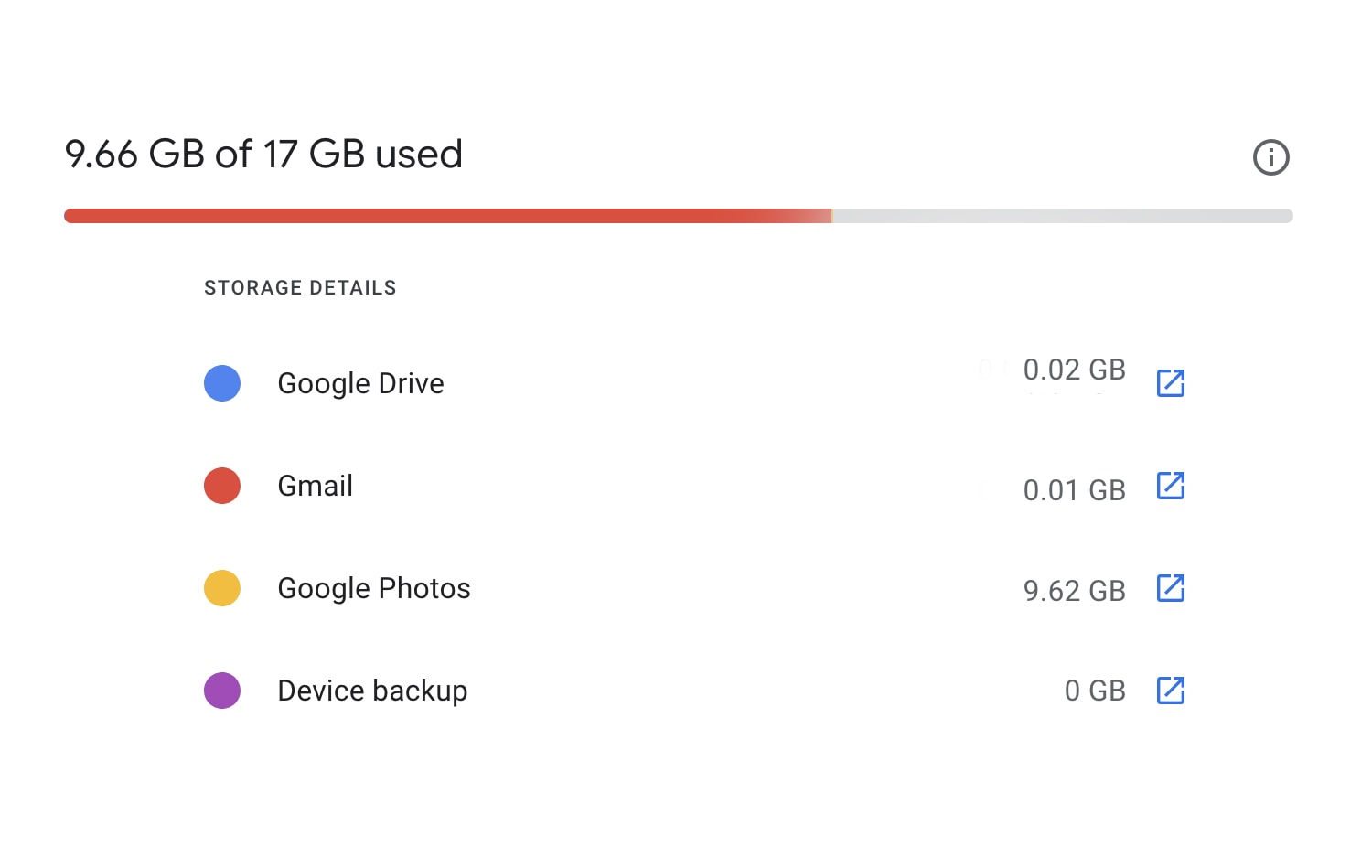Viewport: 1372px width, 868px height.
Task: Click the Device backup external link icon
Action: [x=1171, y=691]
